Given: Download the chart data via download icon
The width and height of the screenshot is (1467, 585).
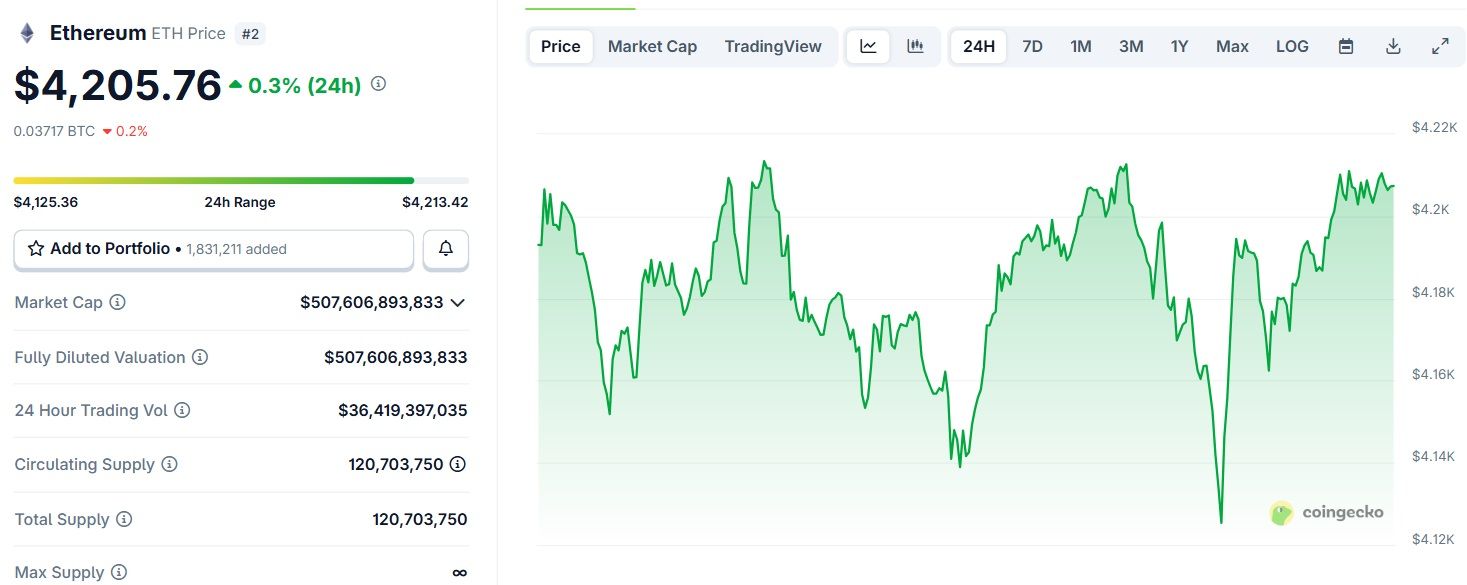Looking at the screenshot, I should pos(1393,45).
